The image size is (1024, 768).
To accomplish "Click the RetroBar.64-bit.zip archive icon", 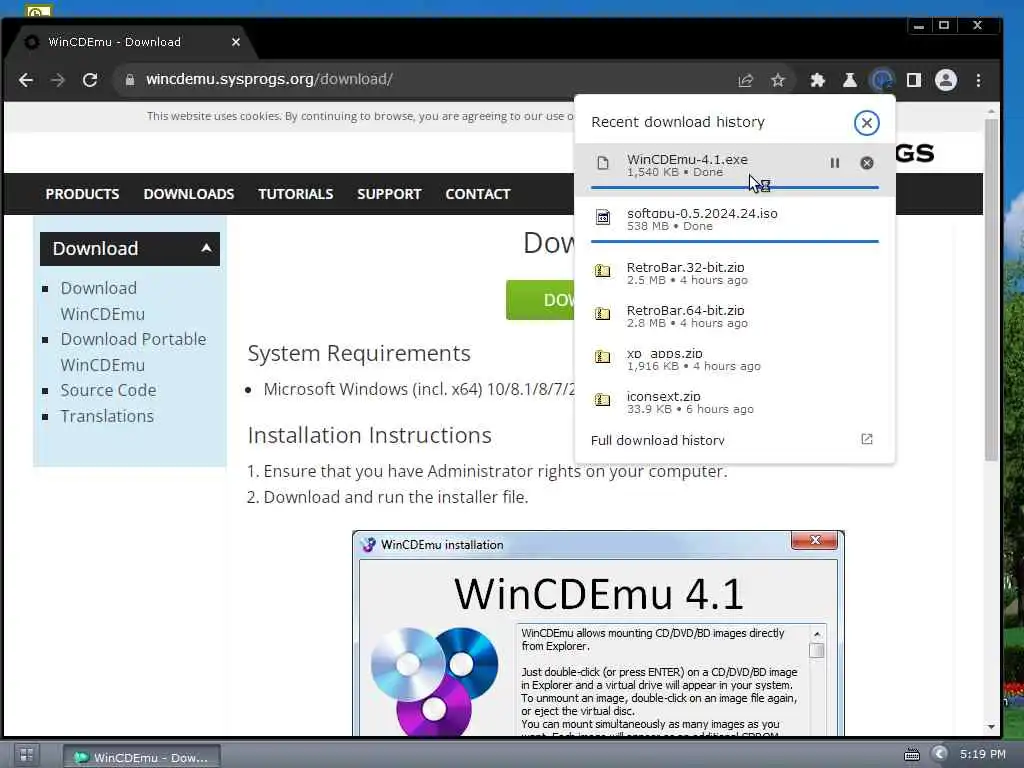I will click(x=602, y=313).
